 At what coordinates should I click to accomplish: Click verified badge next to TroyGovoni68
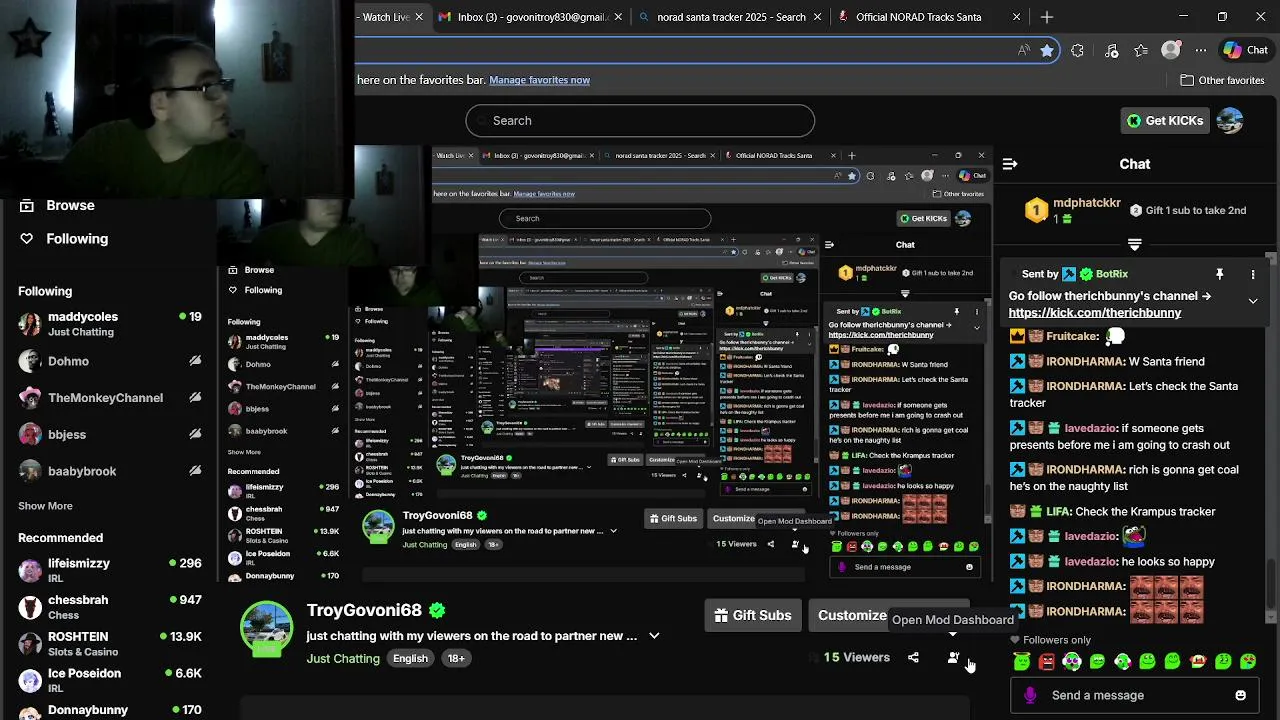pyautogui.click(x=437, y=610)
